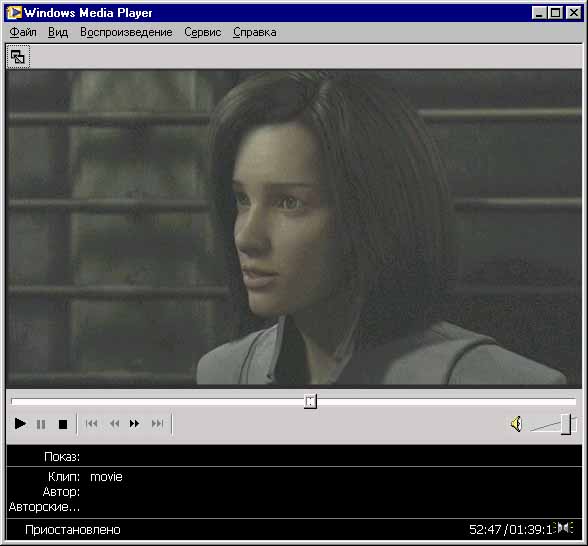The width and height of the screenshot is (588, 546).
Task: Minimize the Windows Media Player window
Action: (x=539, y=13)
